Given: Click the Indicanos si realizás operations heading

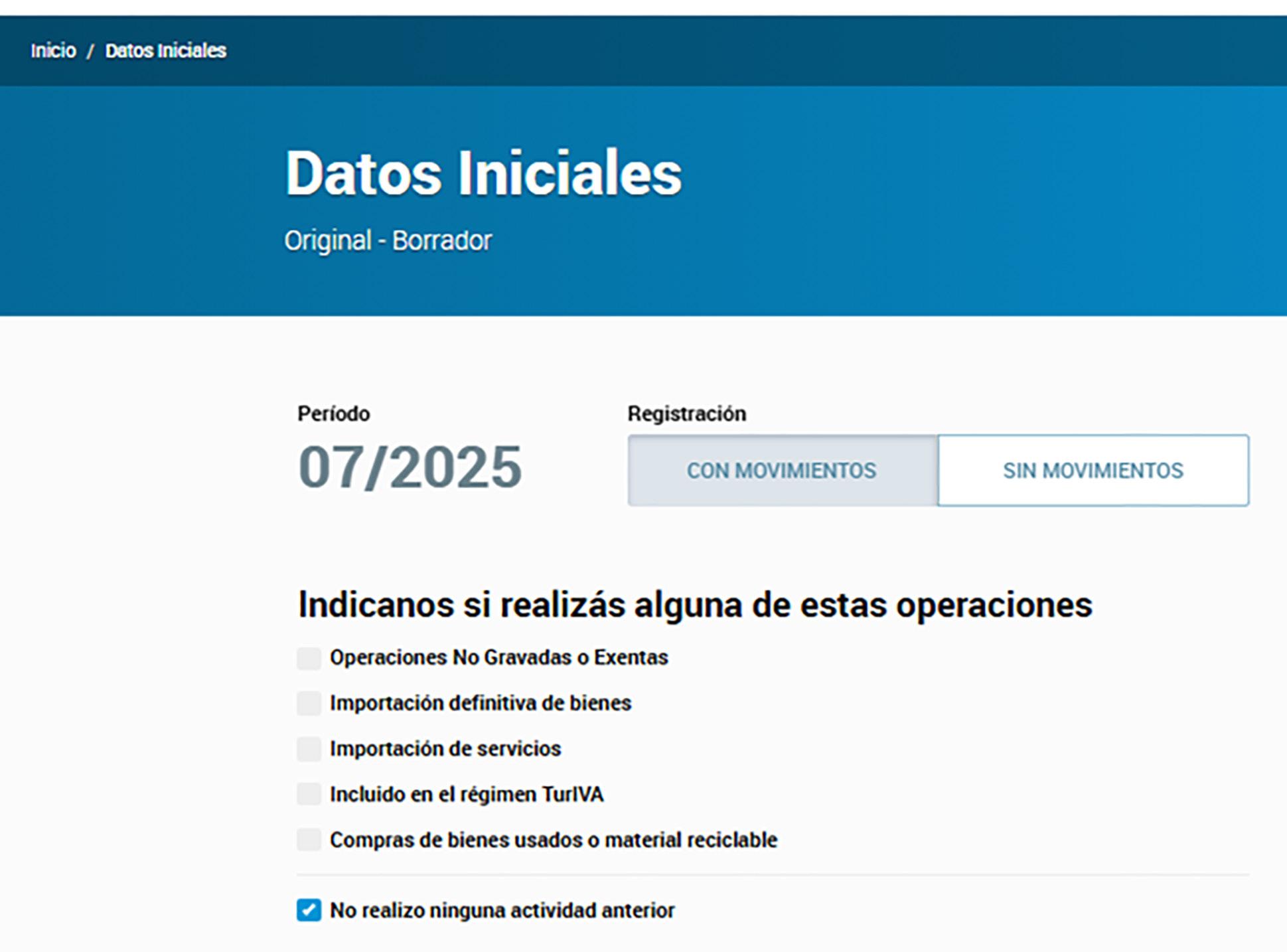Looking at the screenshot, I should [x=694, y=605].
